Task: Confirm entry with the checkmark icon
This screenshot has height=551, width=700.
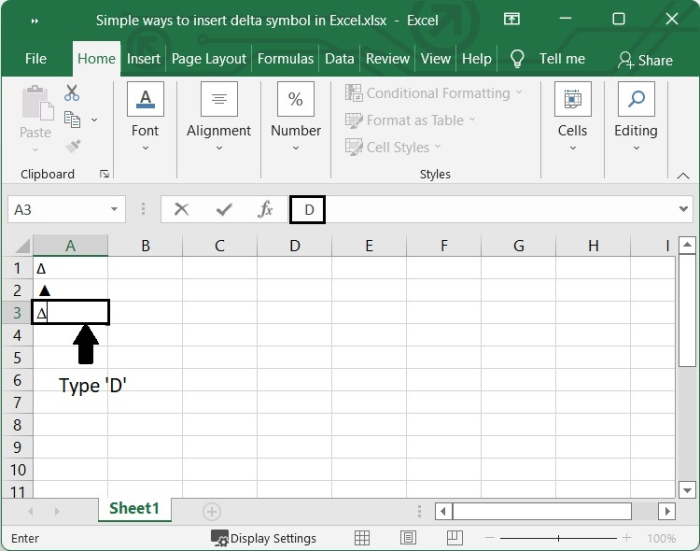Action: point(224,209)
